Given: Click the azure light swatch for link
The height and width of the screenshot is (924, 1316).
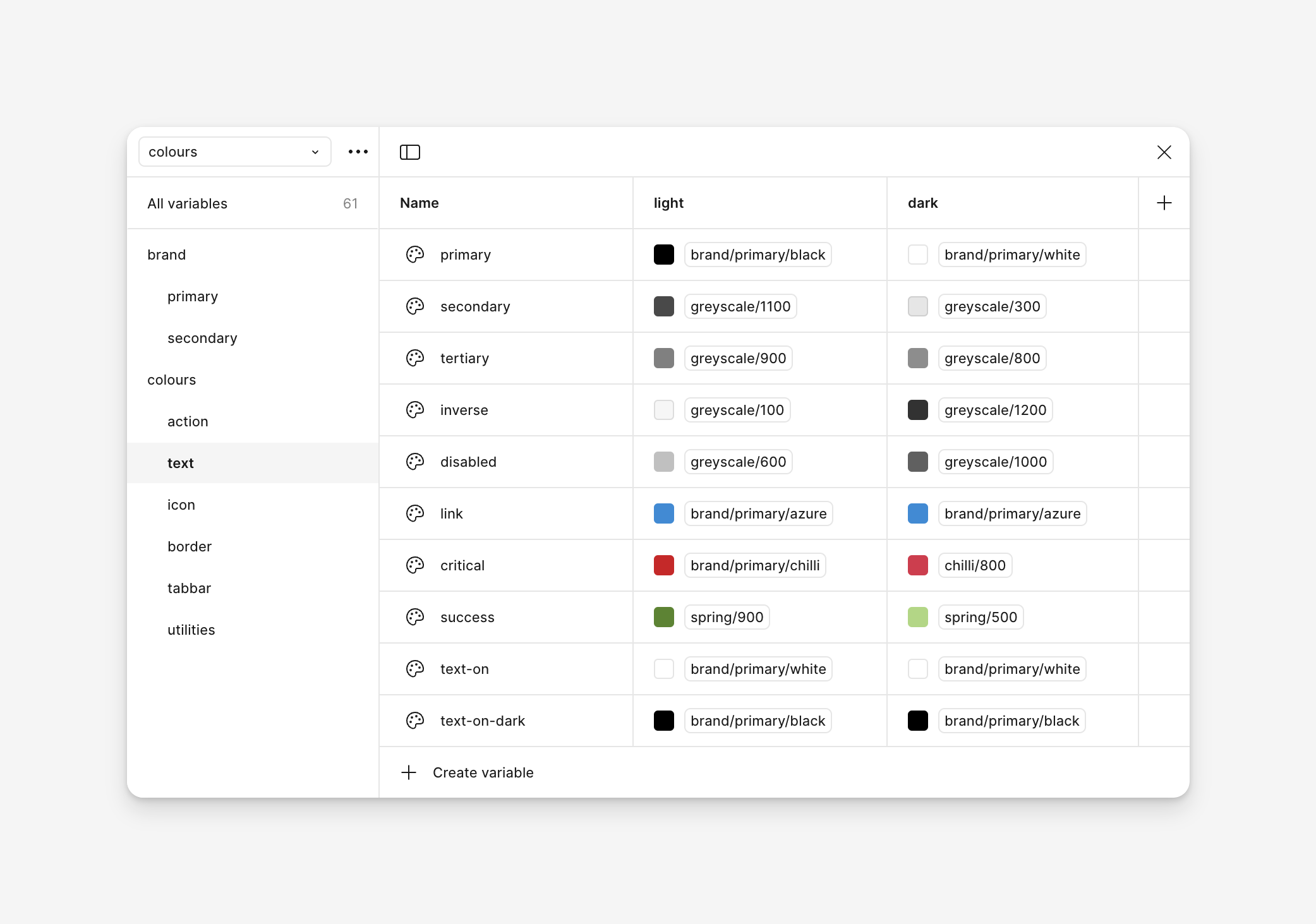Looking at the screenshot, I should coord(663,513).
